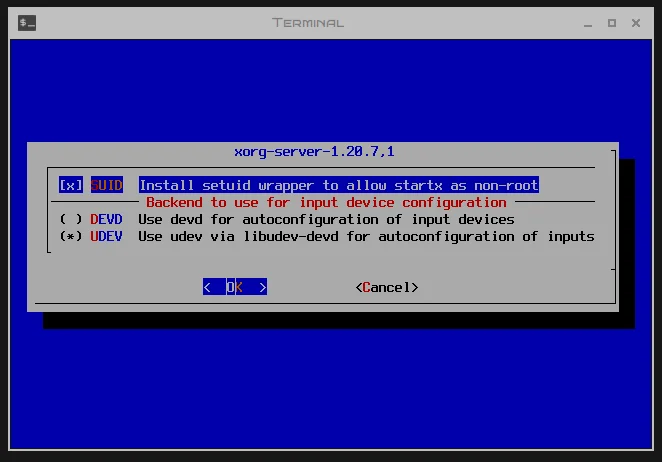Select the UDEV radio option
The height and width of the screenshot is (462, 662).
coord(71,236)
